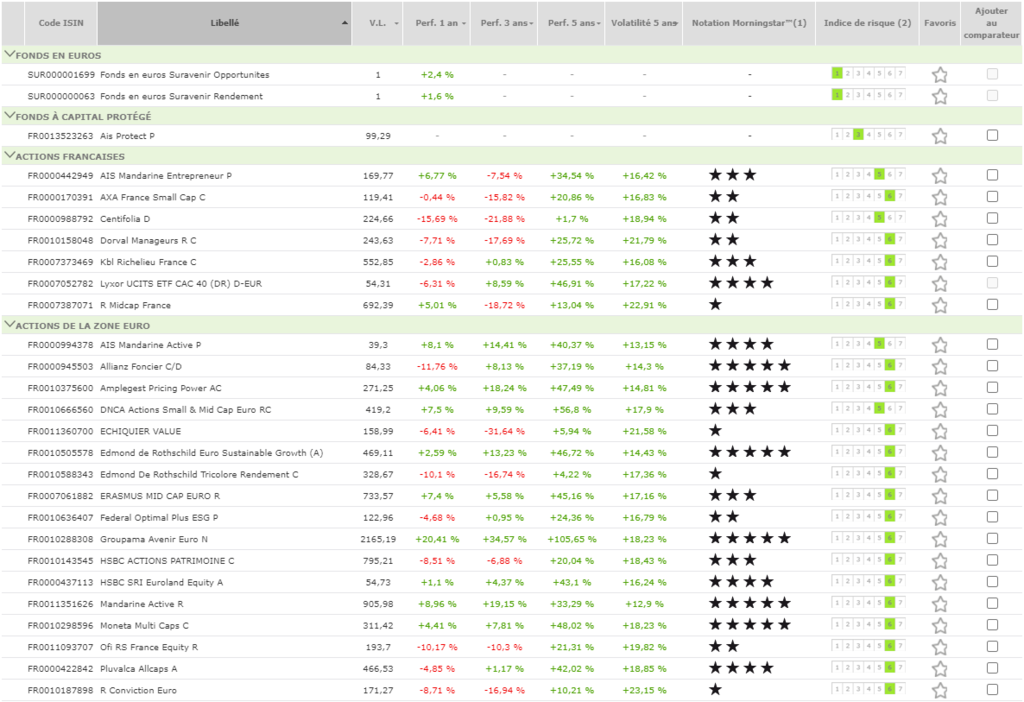Click the favorites star for Groupama Avenir Euro N

pyautogui.click(x=940, y=539)
